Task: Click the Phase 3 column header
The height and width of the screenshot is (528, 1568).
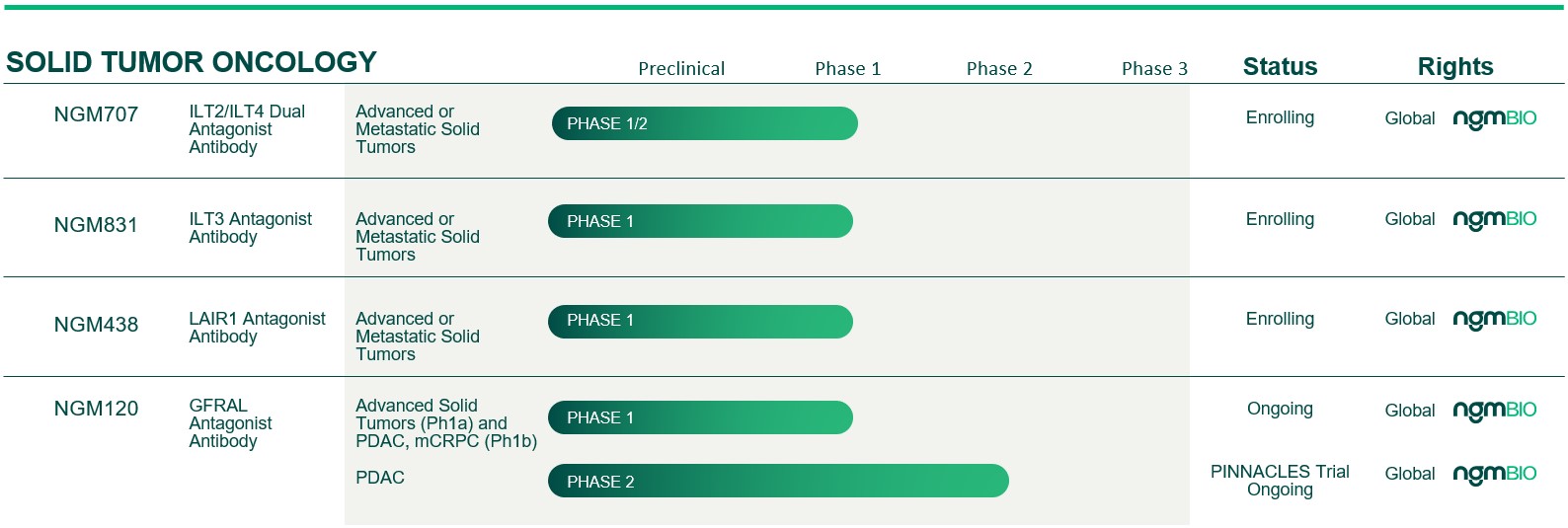Action: point(1154,69)
